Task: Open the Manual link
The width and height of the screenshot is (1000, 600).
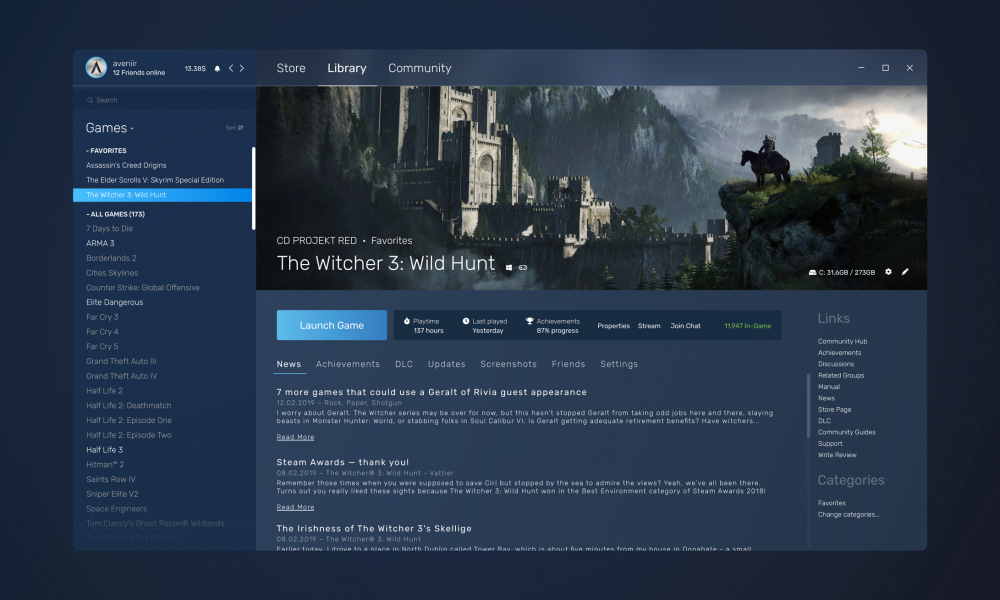Action: point(829,386)
